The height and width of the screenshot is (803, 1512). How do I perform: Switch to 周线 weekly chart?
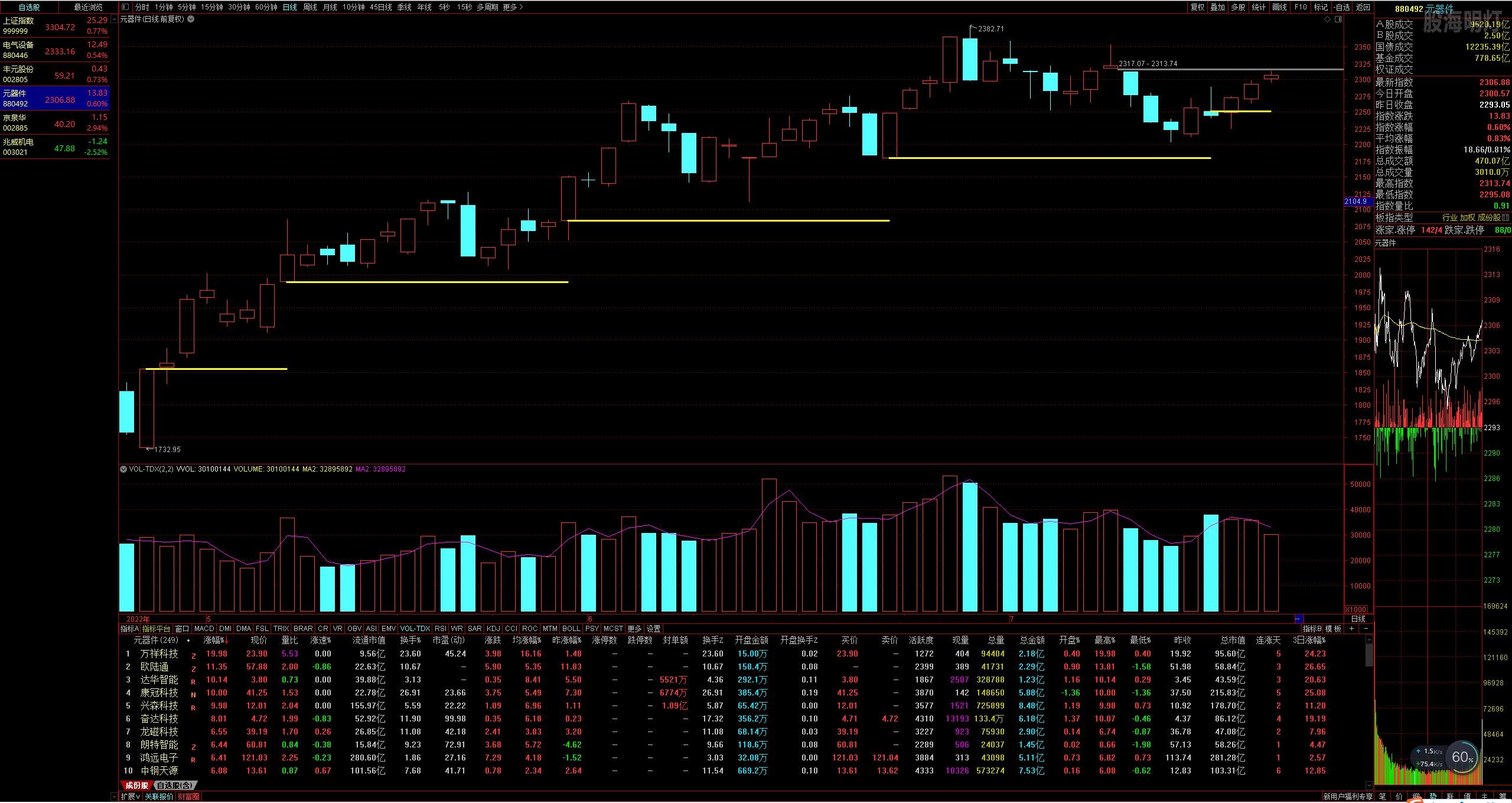pyautogui.click(x=310, y=7)
